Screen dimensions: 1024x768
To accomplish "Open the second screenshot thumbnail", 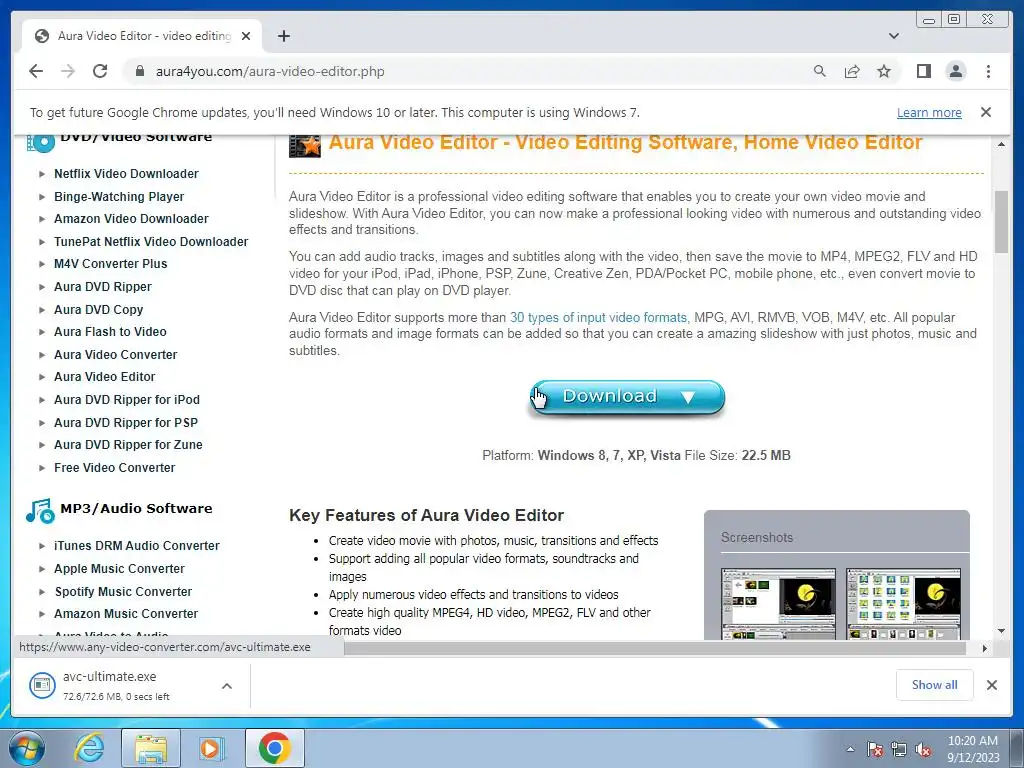I will (903, 604).
